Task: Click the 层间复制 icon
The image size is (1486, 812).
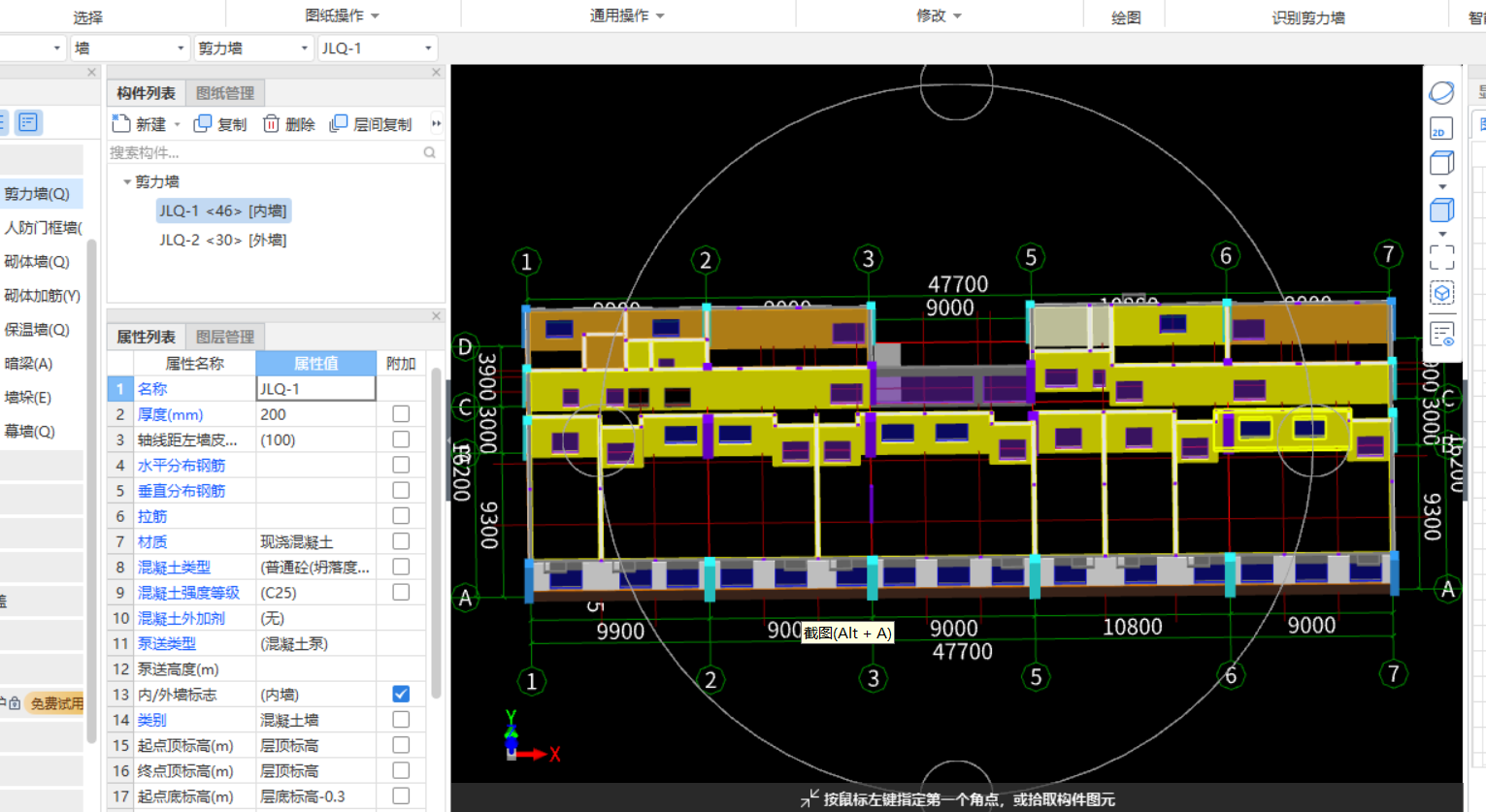Action: [339, 124]
